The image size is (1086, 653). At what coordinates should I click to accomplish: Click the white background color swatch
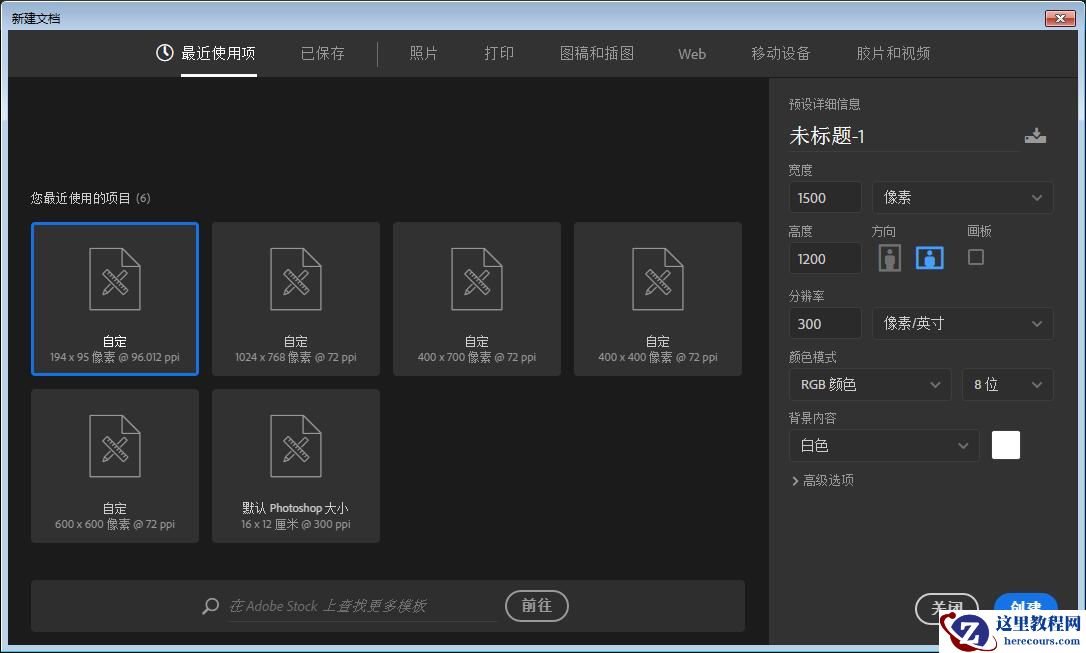point(1005,445)
